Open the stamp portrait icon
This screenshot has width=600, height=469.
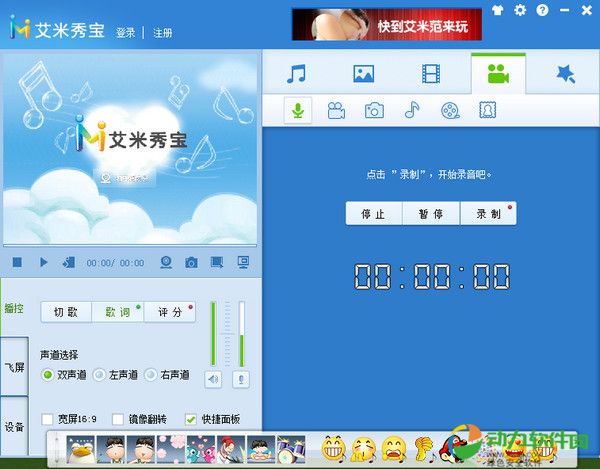(488, 110)
